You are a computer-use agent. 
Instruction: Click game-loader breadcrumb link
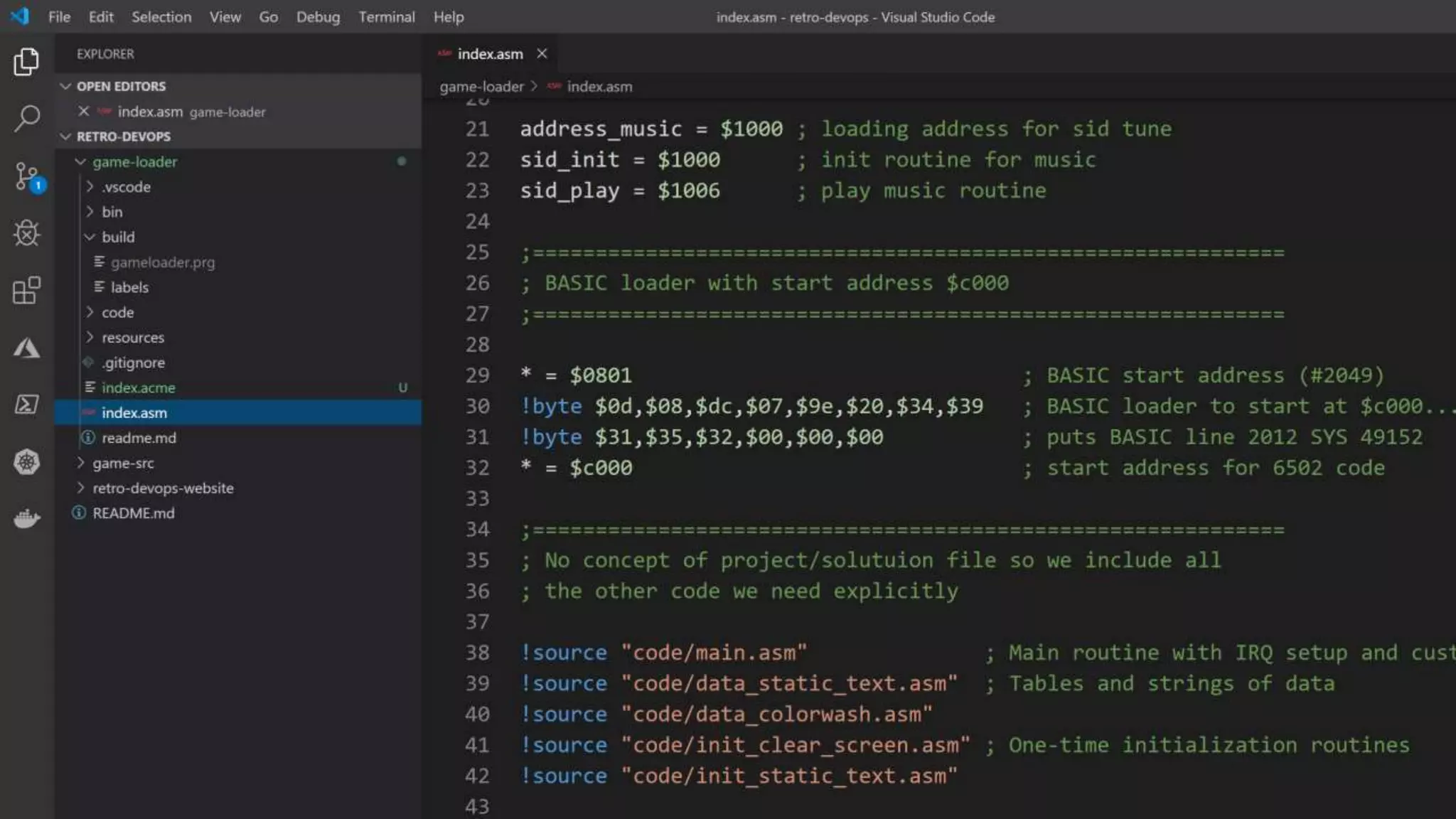(x=481, y=87)
